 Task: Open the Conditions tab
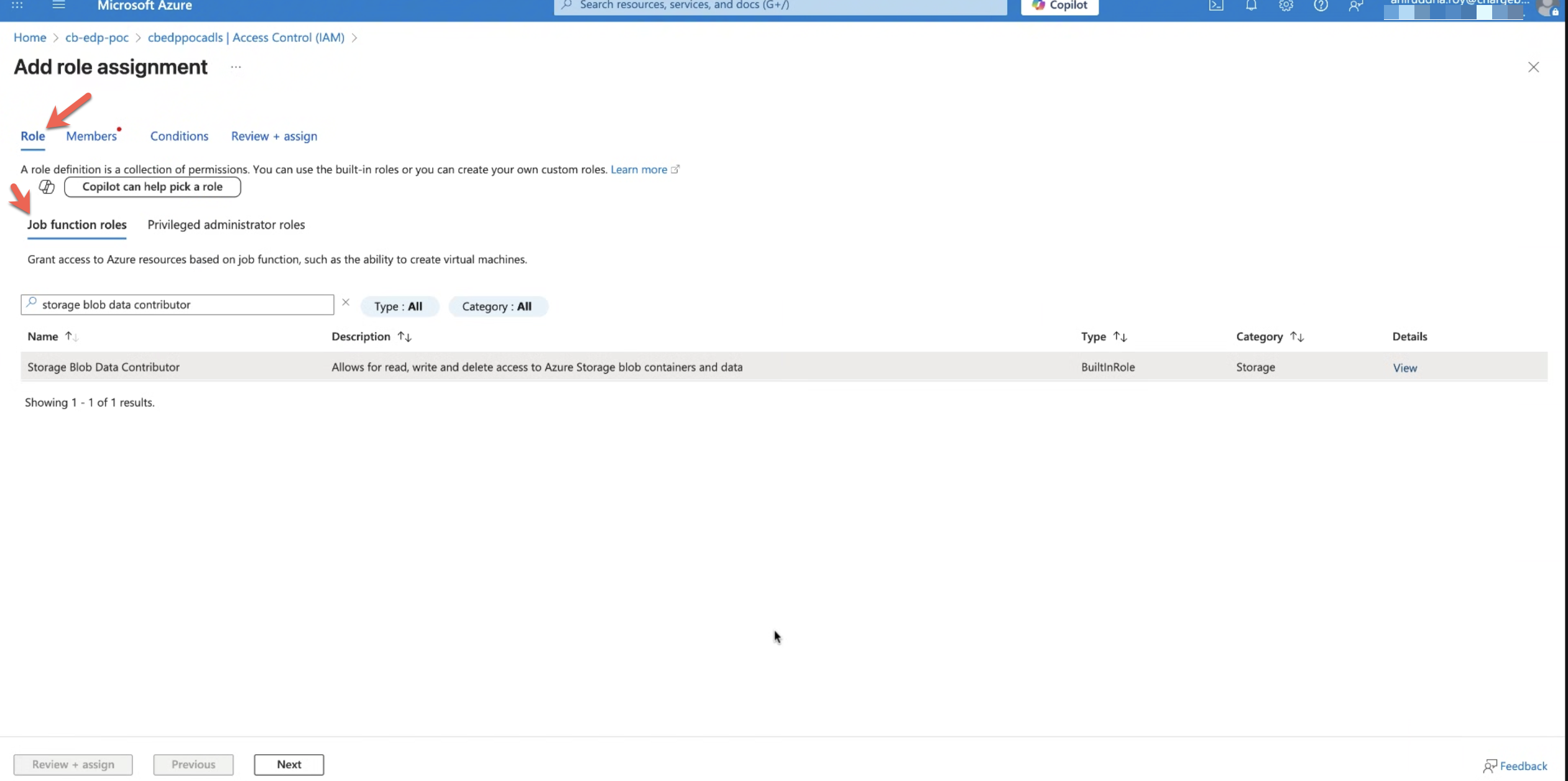coord(179,136)
